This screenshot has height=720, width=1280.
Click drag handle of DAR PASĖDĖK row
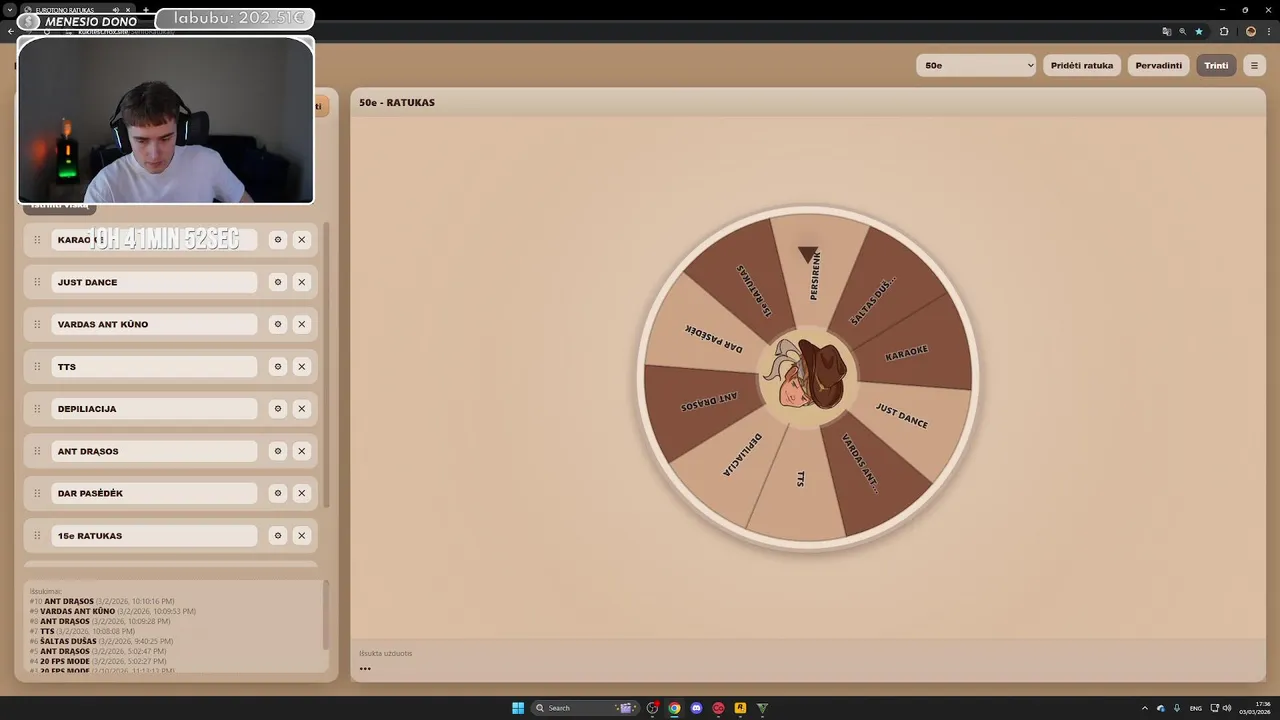coord(37,493)
